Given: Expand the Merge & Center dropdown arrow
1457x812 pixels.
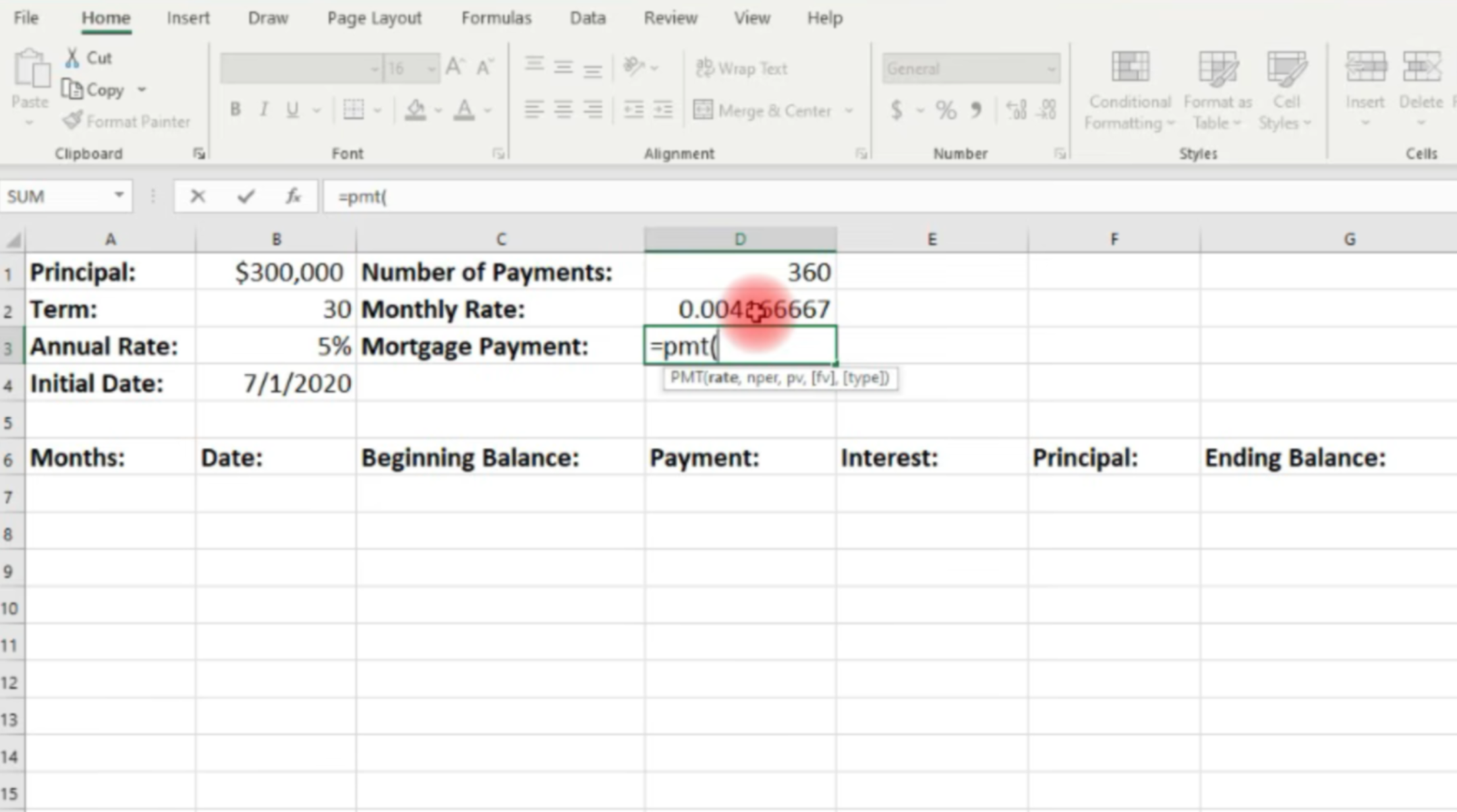Looking at the screenshot, I should [x=849, y=110].
